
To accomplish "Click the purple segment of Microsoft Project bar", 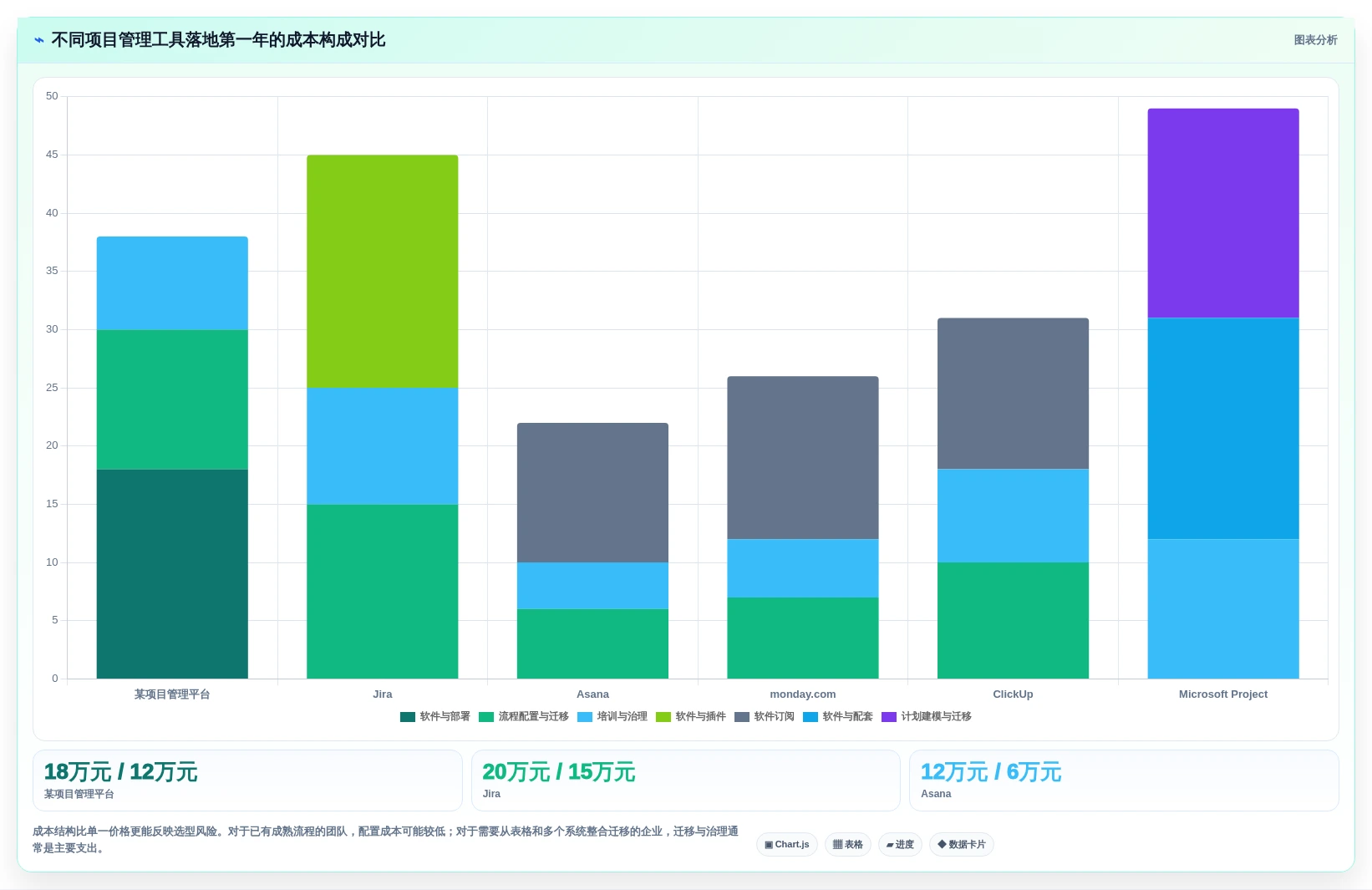I will (1223, 213).
